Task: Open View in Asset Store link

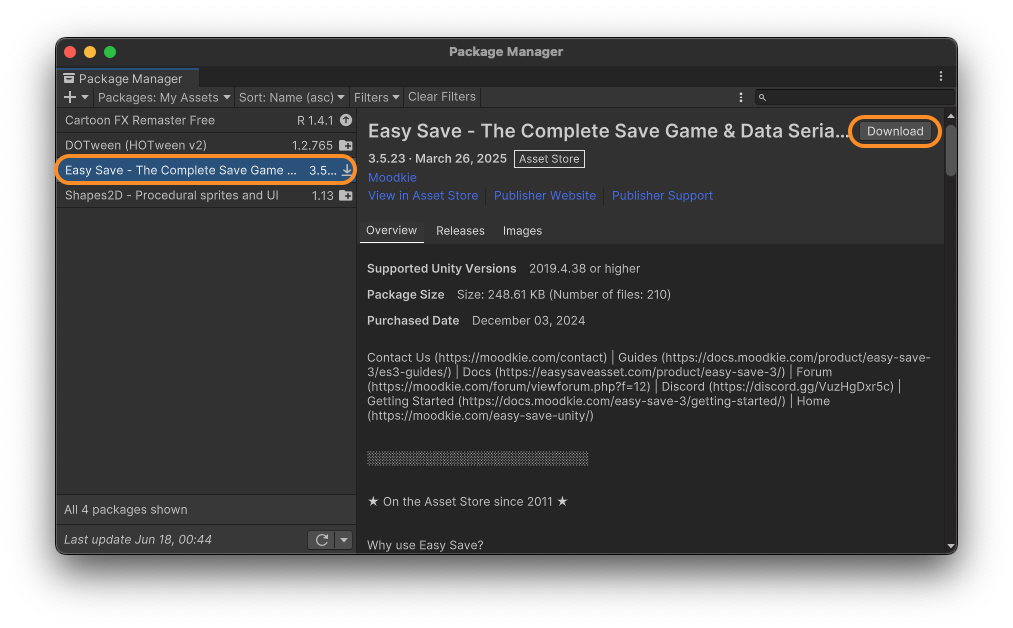Action: coord(423,196)
